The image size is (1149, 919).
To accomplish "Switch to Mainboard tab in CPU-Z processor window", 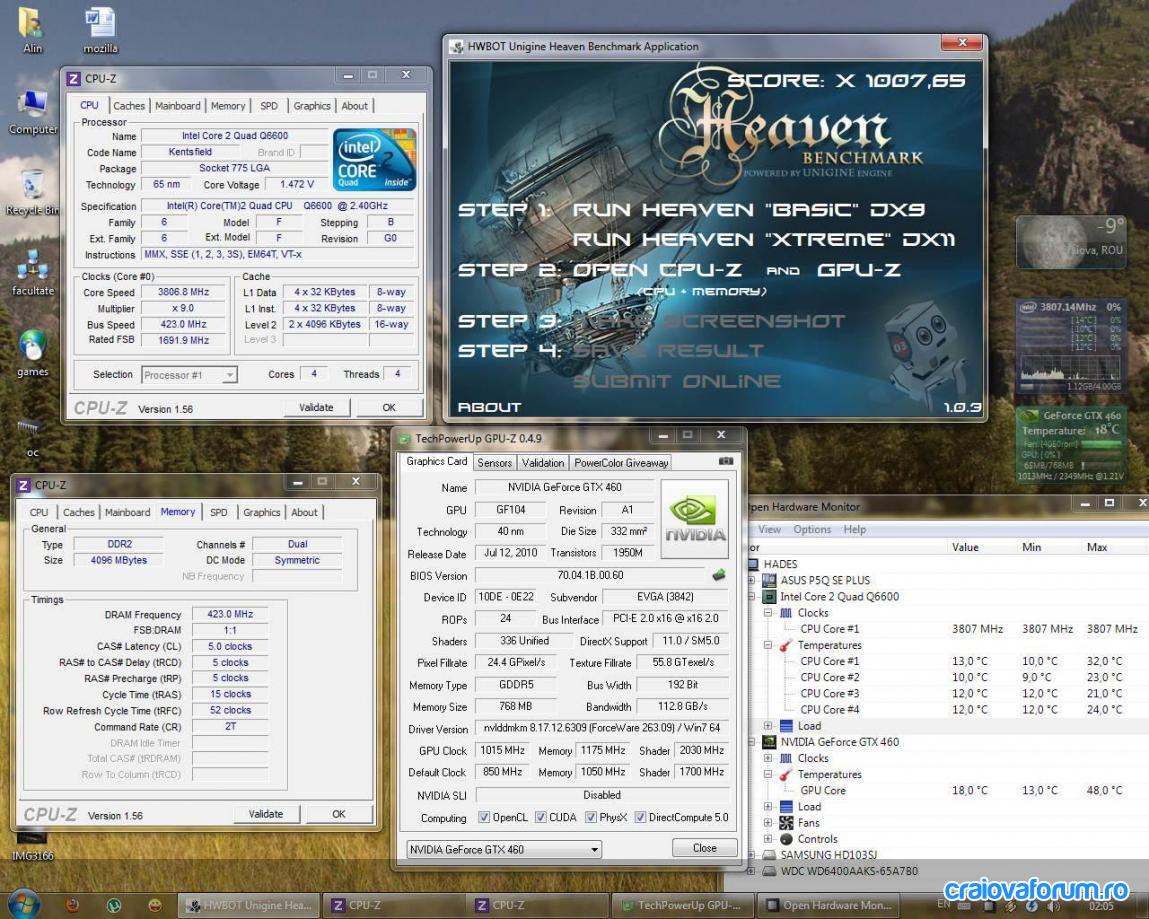I will coord(177,106).
